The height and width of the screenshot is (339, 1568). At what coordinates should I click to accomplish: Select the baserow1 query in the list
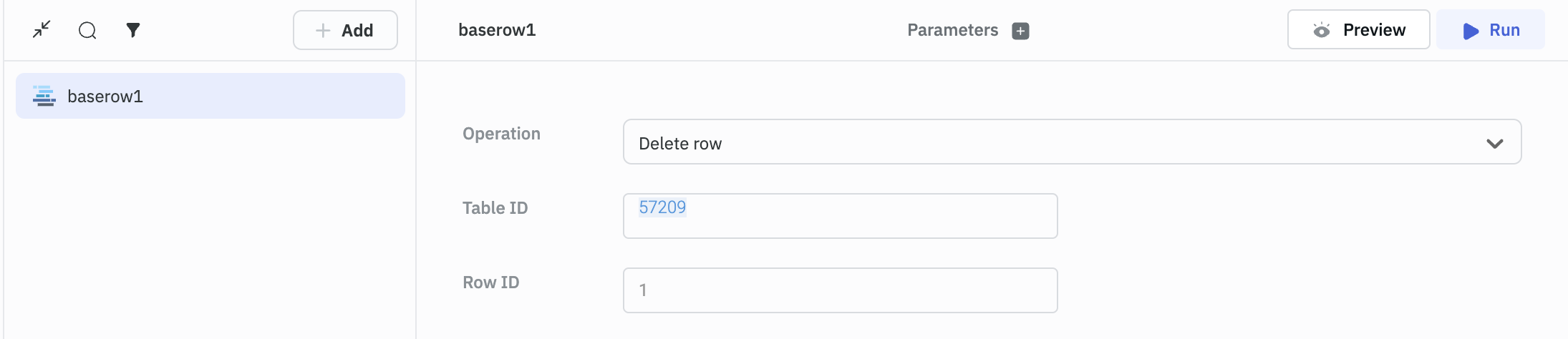[210, 96]
